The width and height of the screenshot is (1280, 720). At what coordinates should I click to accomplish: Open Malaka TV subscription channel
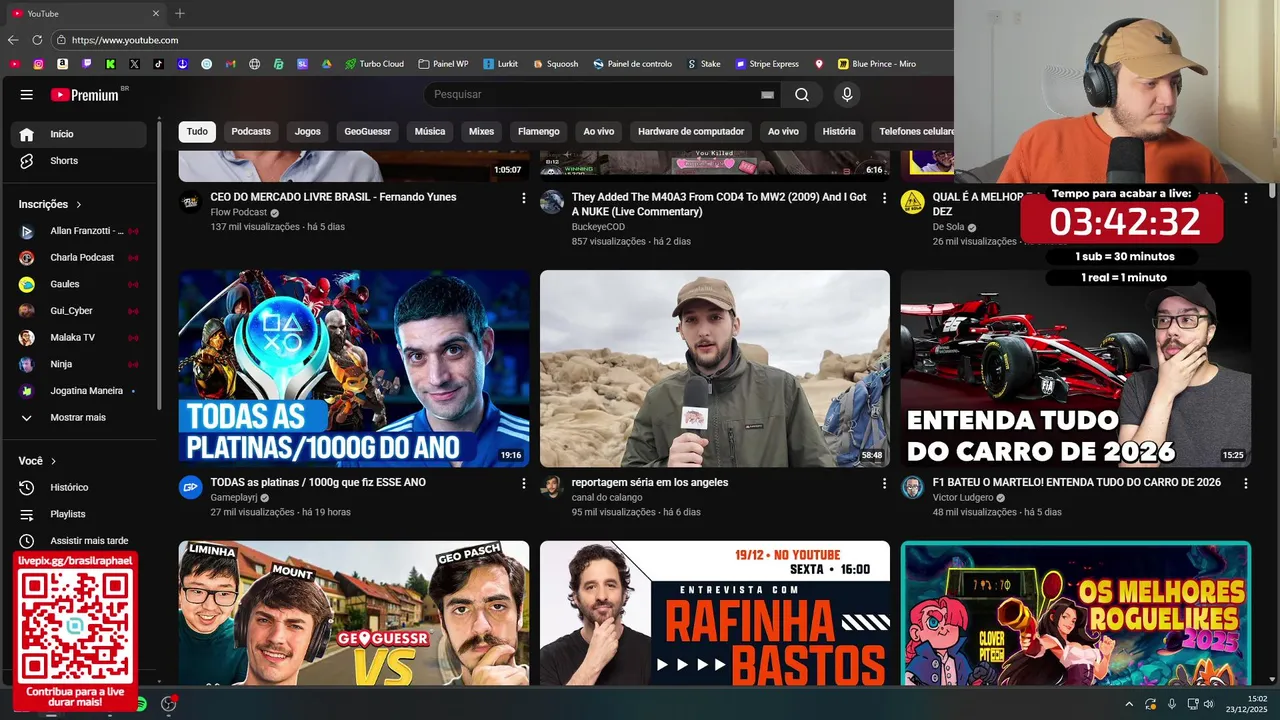79,338
